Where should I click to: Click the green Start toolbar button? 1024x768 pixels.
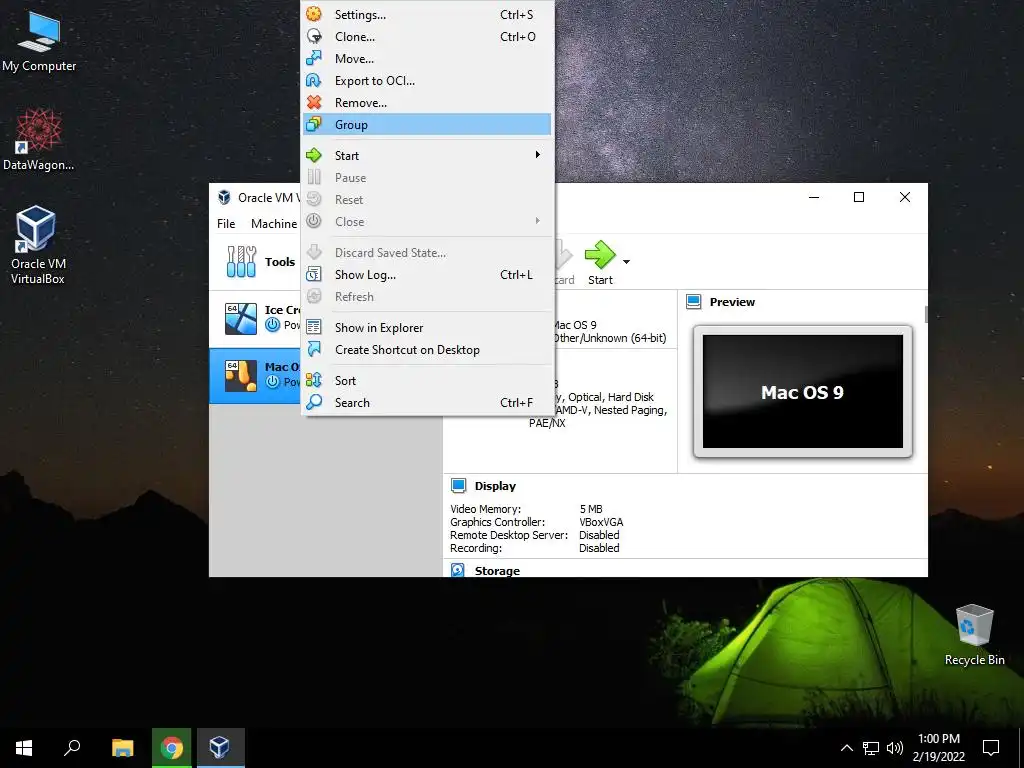click(x=600, y=263)
